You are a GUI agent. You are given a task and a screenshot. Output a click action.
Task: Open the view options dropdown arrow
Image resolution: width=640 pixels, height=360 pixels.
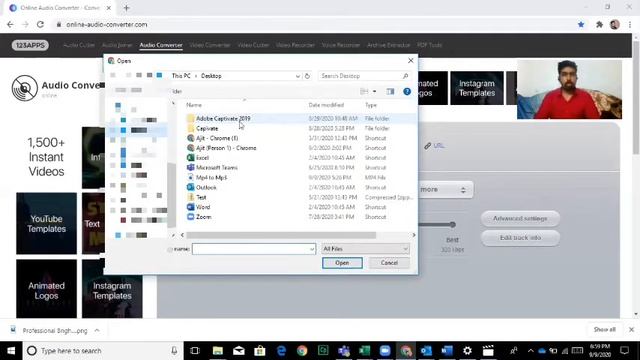[x=375, y=91]
